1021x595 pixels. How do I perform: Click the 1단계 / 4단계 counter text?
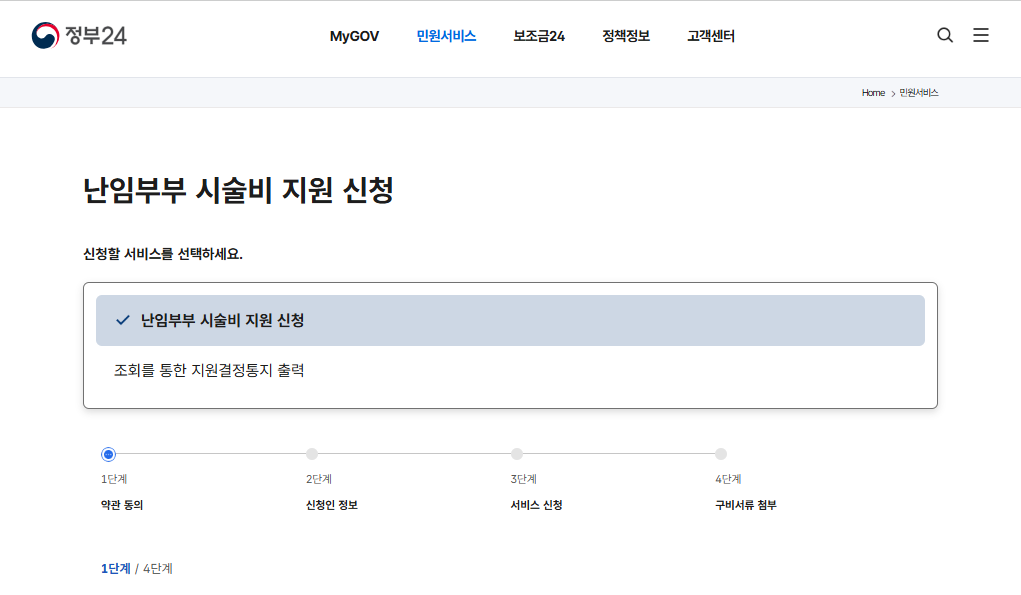[x=137, y=568]
